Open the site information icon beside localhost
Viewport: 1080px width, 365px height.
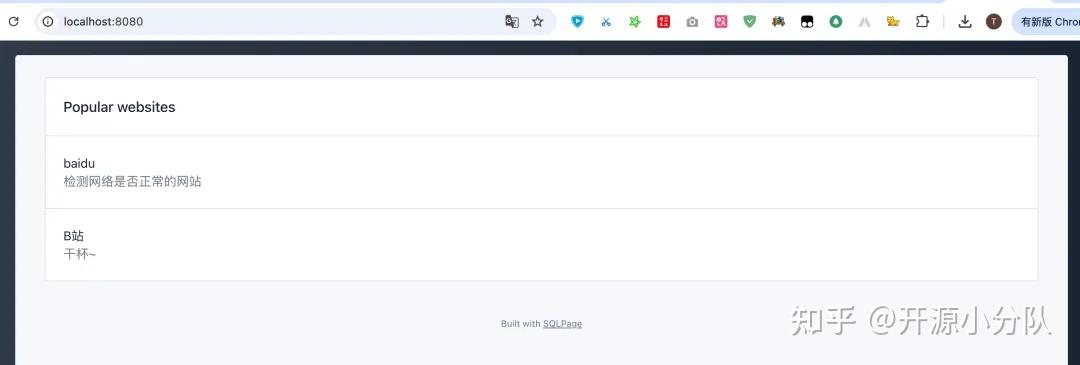(x=48, y=21)
